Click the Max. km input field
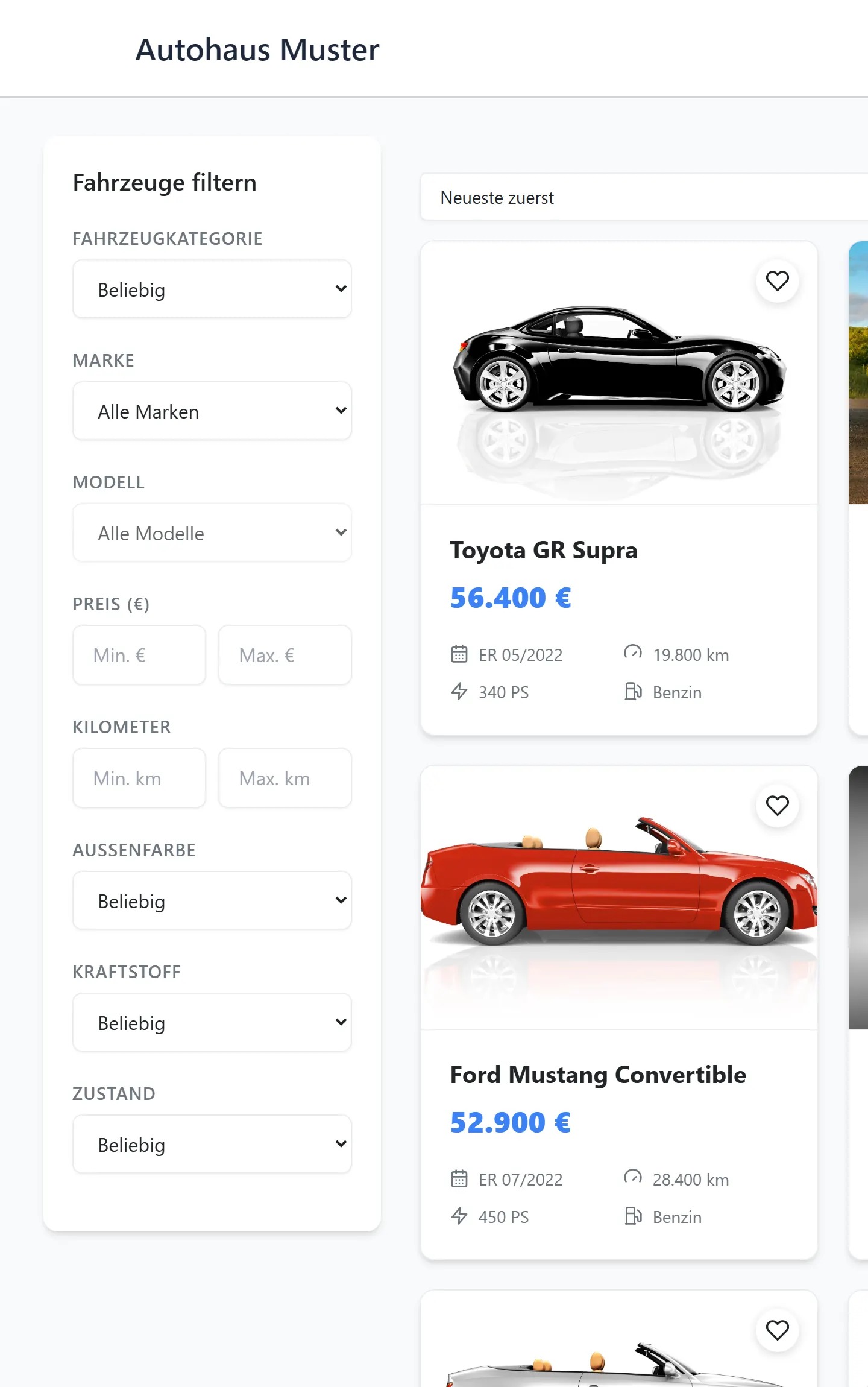Image resolution: width=868 pixels, height=1387 pixels. tap(285, 779)
